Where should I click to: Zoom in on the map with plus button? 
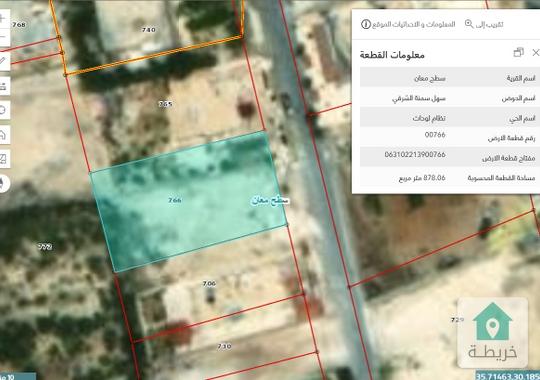pos(3,18)
